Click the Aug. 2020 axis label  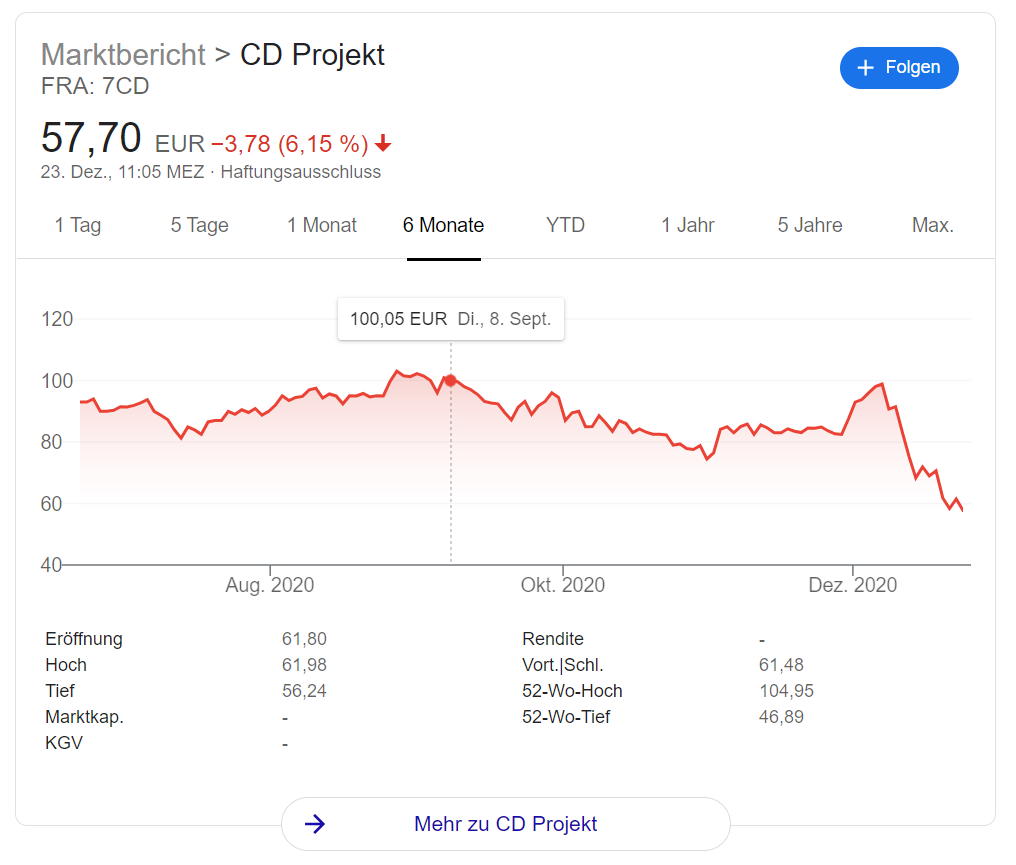click(269, 585)
